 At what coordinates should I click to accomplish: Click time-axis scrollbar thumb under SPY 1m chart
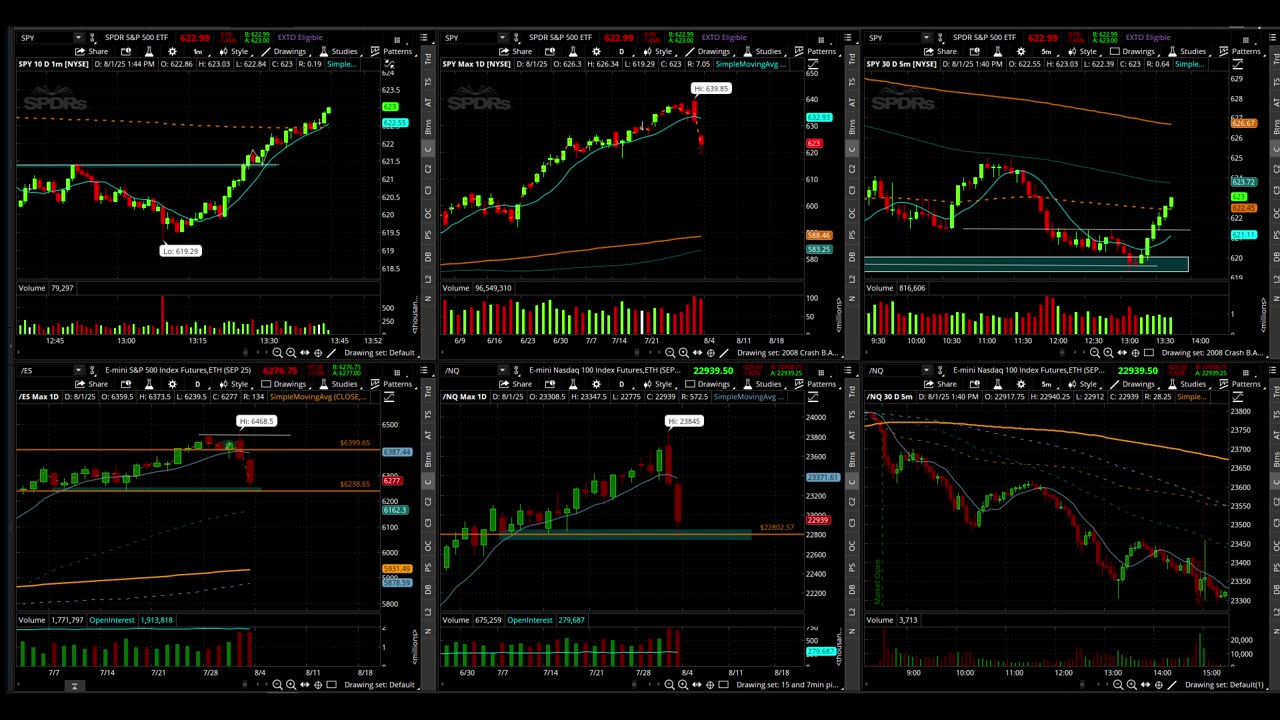(245, 352)
